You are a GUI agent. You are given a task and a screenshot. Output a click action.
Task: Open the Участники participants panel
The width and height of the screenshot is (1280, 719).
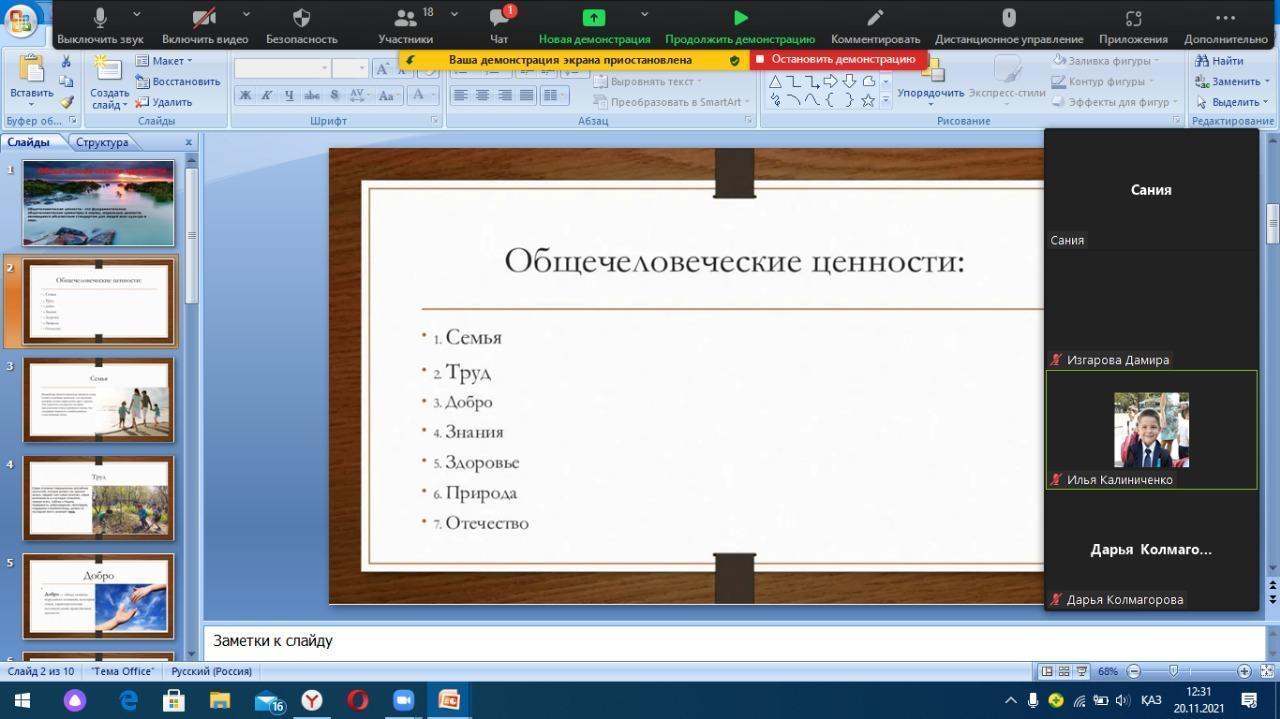point(405,25)
